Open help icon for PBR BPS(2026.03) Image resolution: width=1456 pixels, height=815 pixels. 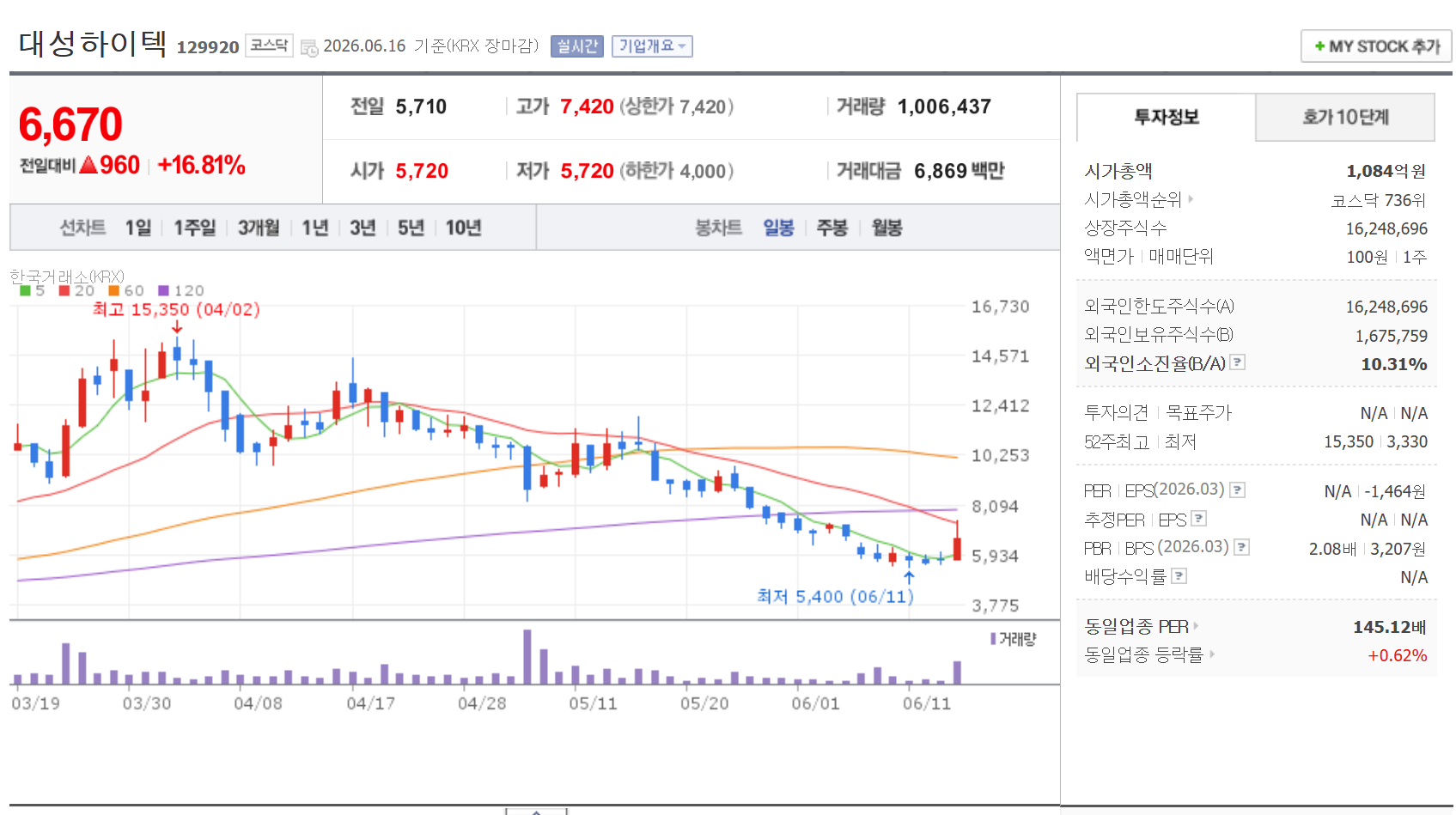point(1241,547)
